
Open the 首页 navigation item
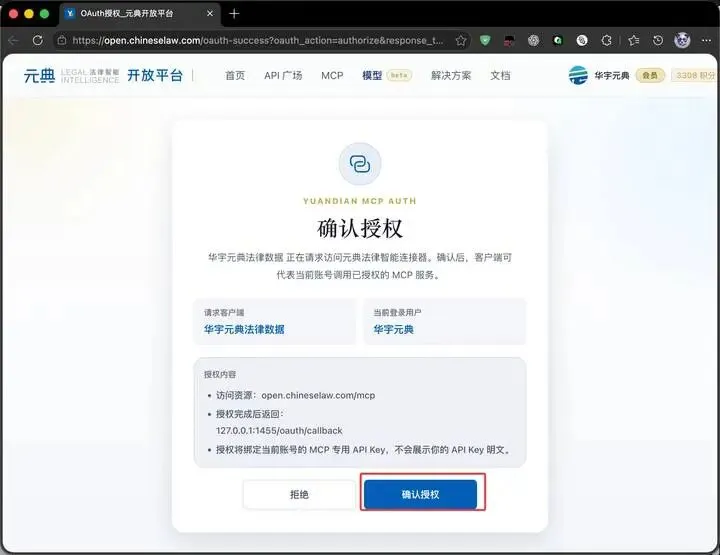(235, 75)
